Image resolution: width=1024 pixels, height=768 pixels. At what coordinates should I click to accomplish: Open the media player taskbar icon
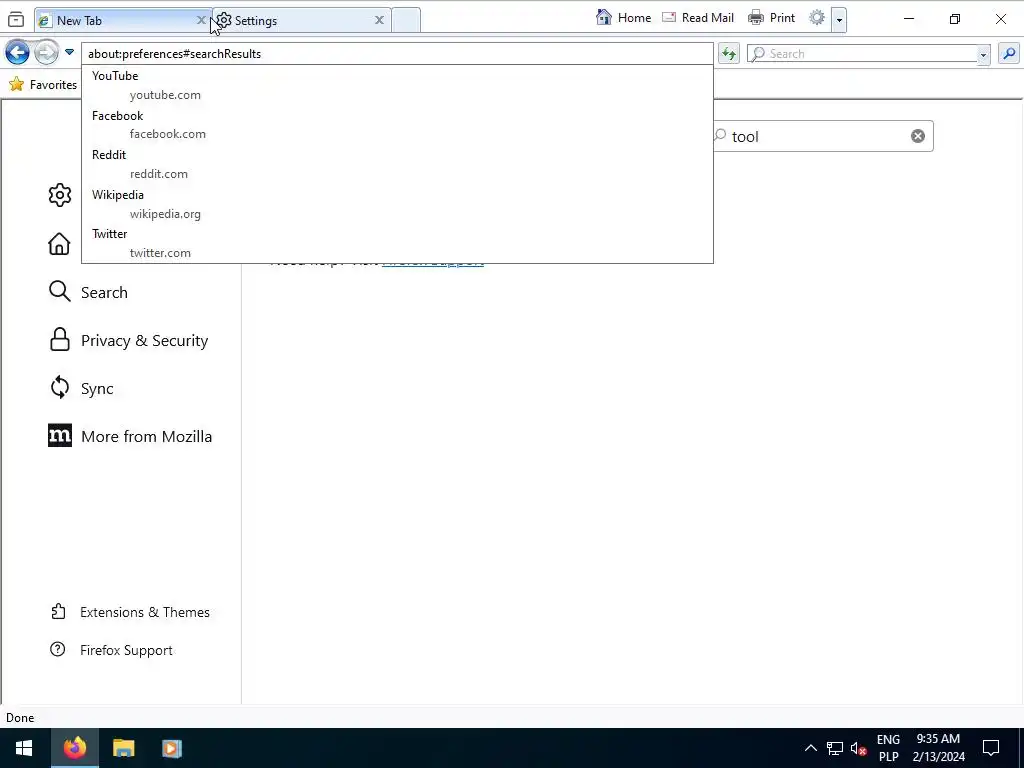click(x=172, y=748)
